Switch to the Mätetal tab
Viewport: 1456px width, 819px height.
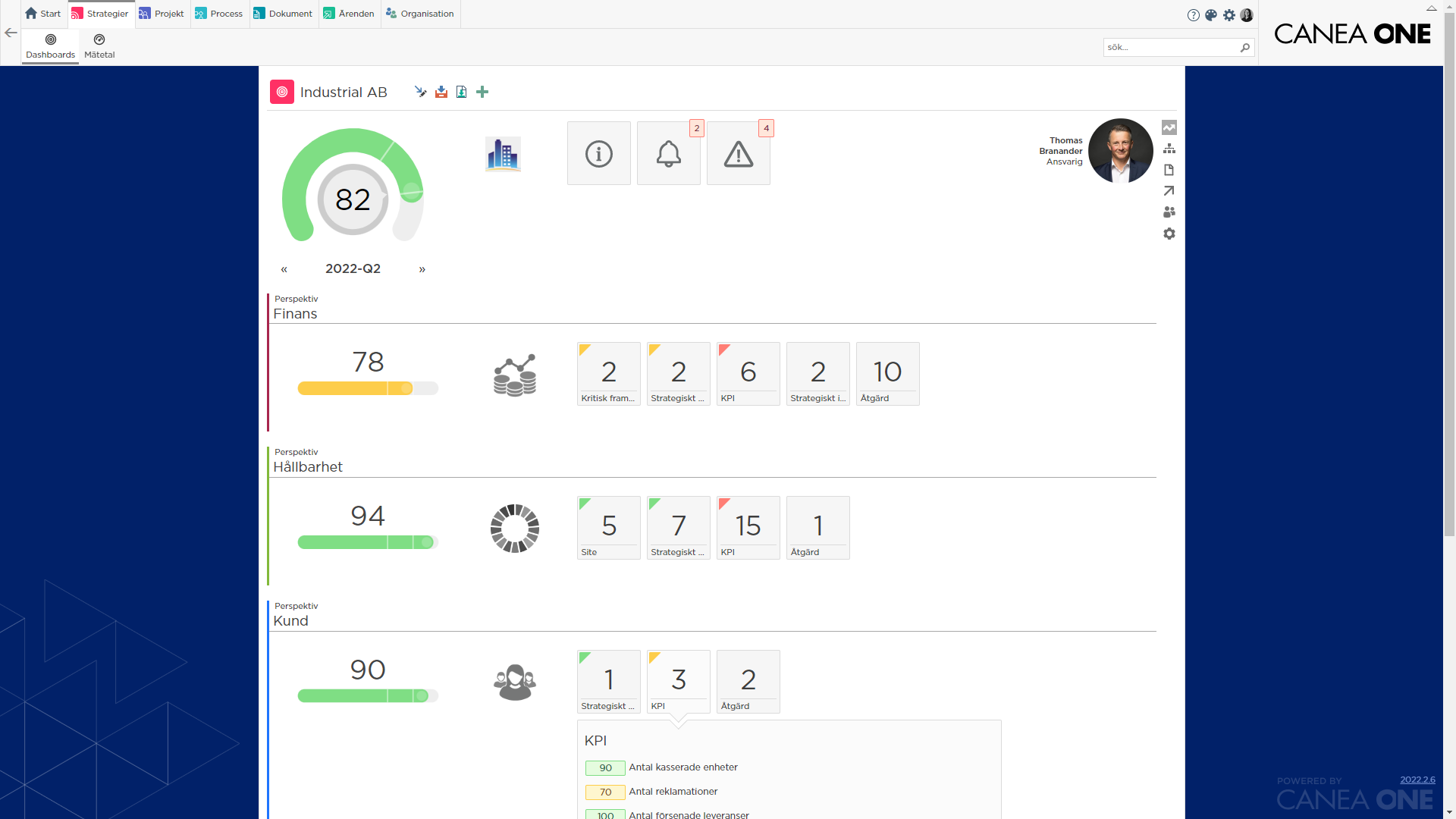click(x=99, y=45)
